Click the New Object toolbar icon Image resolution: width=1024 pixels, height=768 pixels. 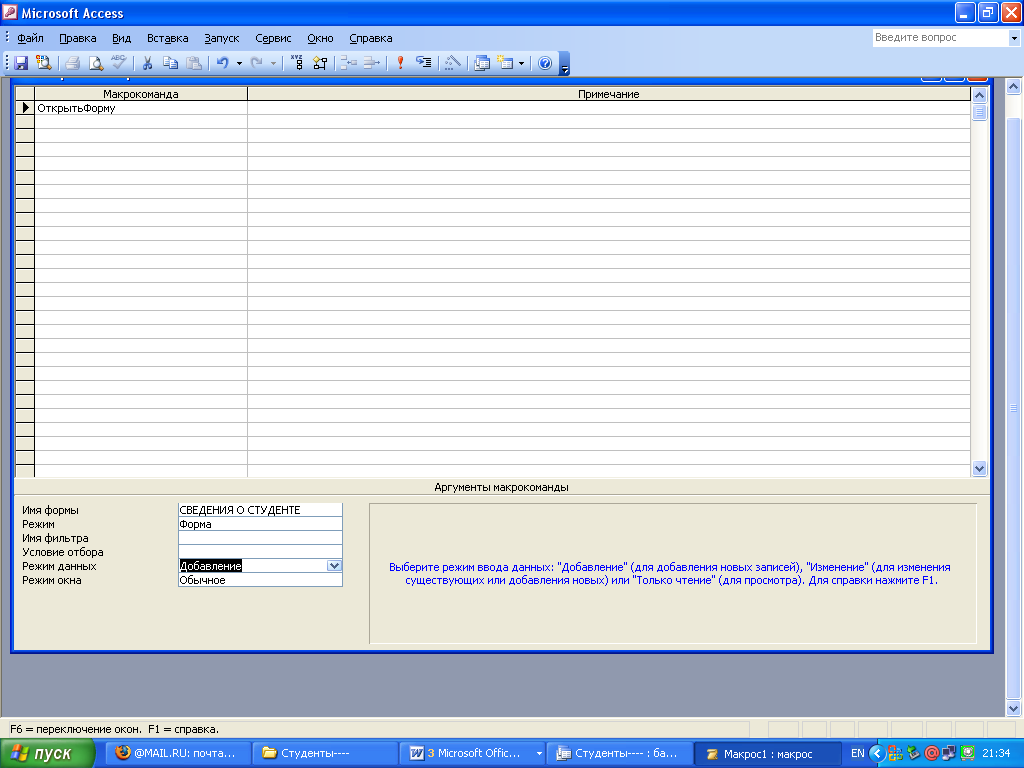(x=505, y=63)
